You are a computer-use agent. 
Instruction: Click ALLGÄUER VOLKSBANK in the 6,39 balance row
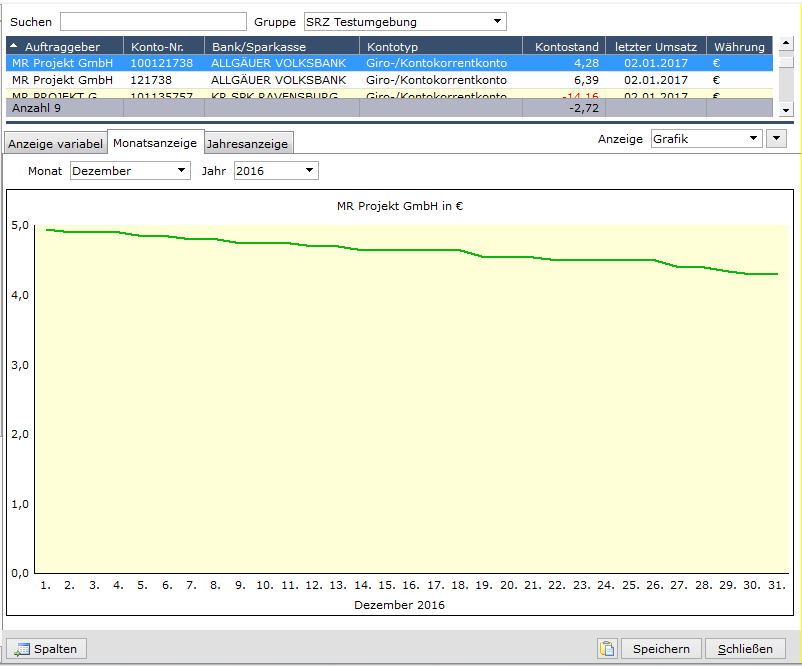point(279,80)
